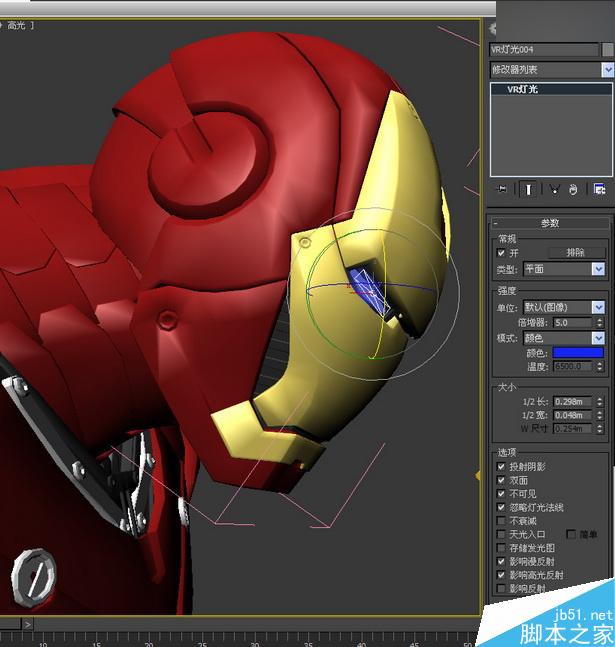
Task: Open the 模式 dropdown showing 颜色
Action: (564, 338)
